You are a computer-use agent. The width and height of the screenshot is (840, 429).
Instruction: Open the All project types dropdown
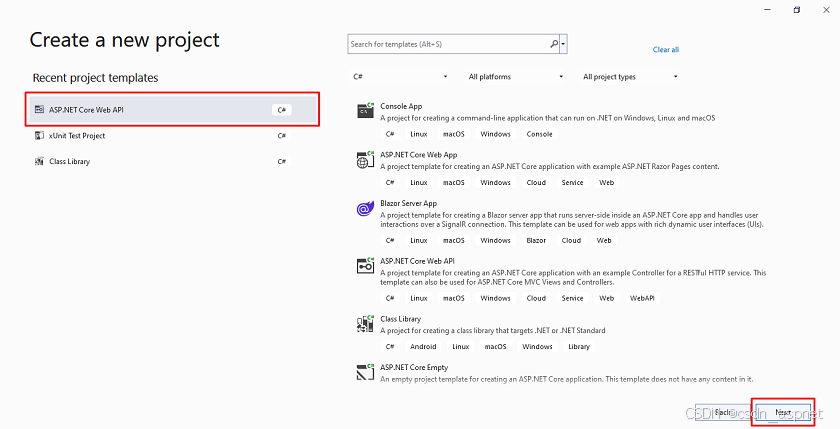631,77
